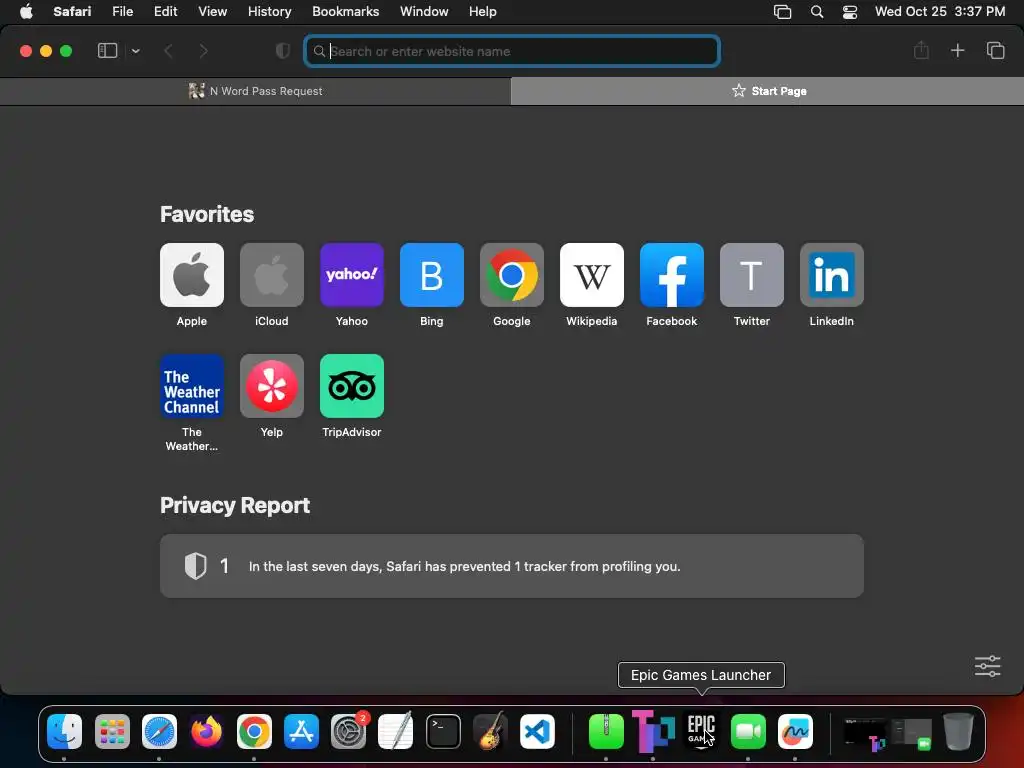Open the Trash in the Dock
1024x768 pixels.
tap(958, 731)
